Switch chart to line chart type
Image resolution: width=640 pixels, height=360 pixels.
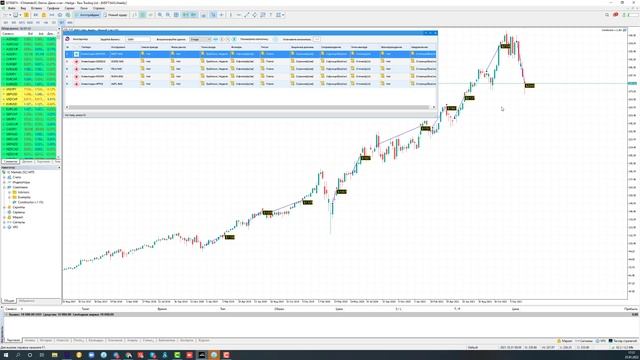pyautogui.click(x=150, y=15)
